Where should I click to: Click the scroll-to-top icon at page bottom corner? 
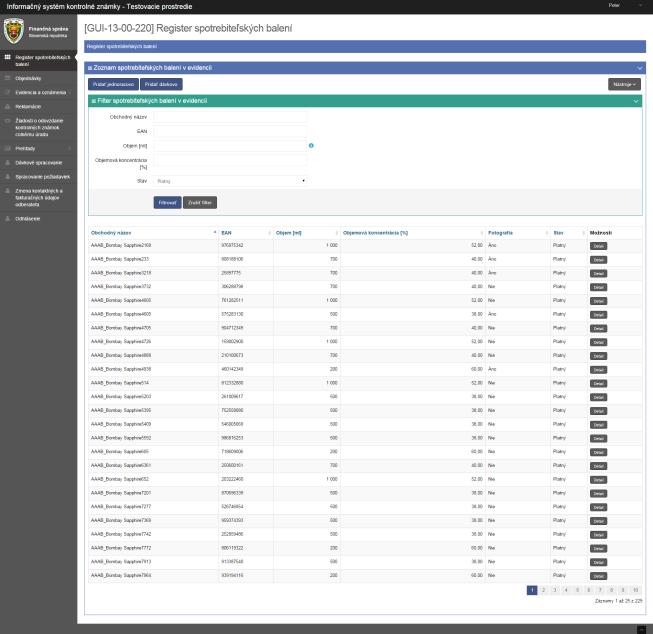[641, 629]
